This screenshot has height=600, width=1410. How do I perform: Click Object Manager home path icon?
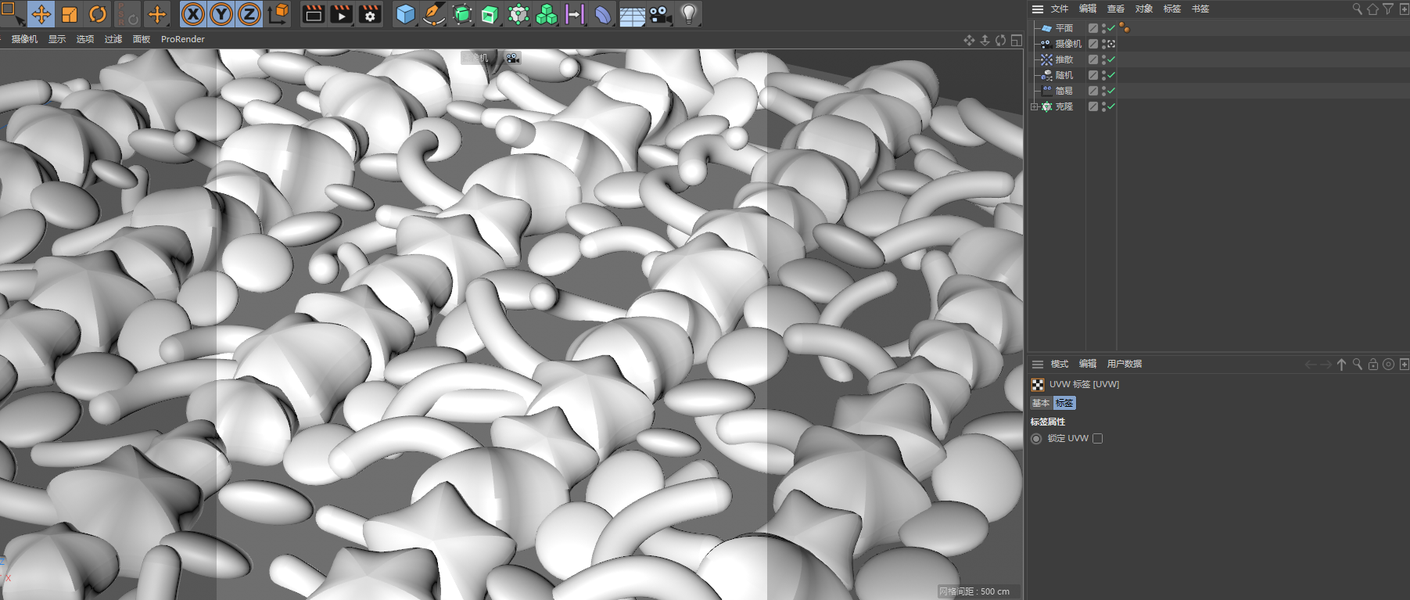tap(1372, 9)
